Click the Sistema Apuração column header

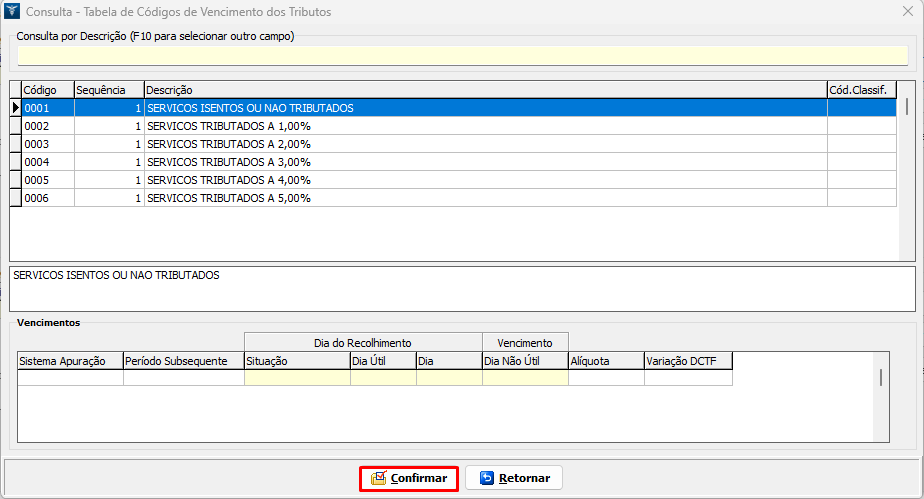tap(70, 361)
